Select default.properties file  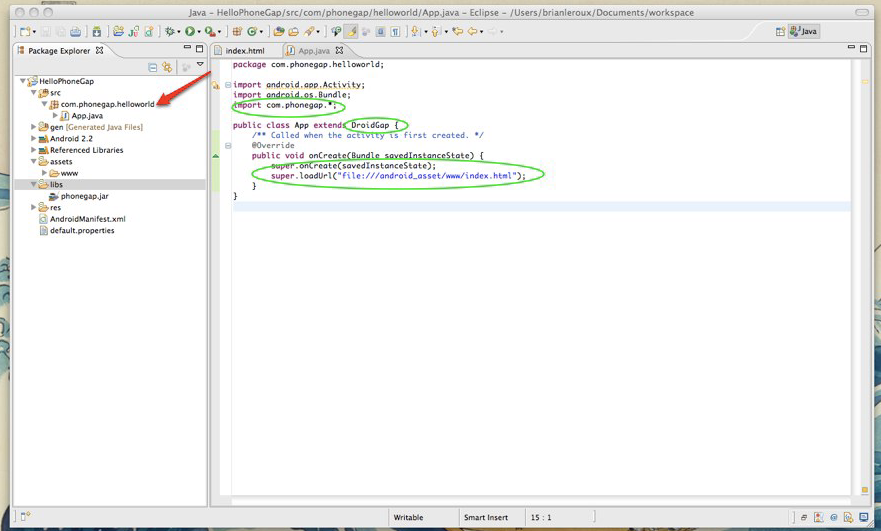coord(82,230)
